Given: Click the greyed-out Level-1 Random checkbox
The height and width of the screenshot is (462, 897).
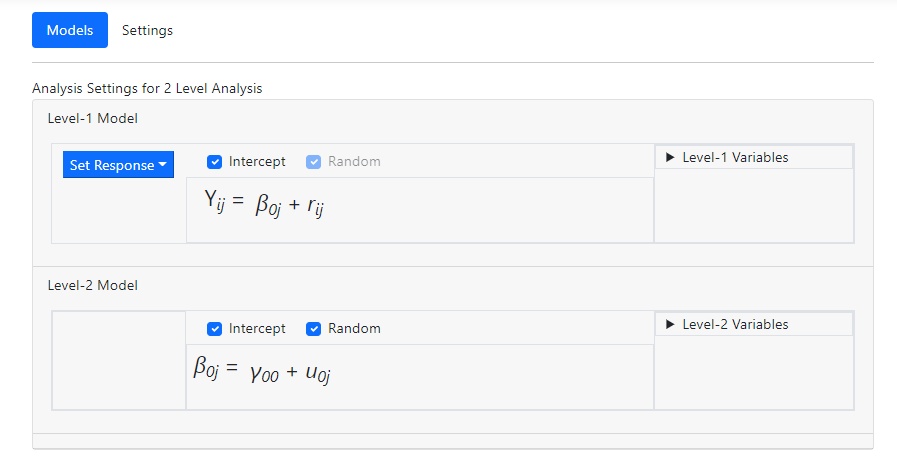Looking at the screenshot, I should coord(314,162).
